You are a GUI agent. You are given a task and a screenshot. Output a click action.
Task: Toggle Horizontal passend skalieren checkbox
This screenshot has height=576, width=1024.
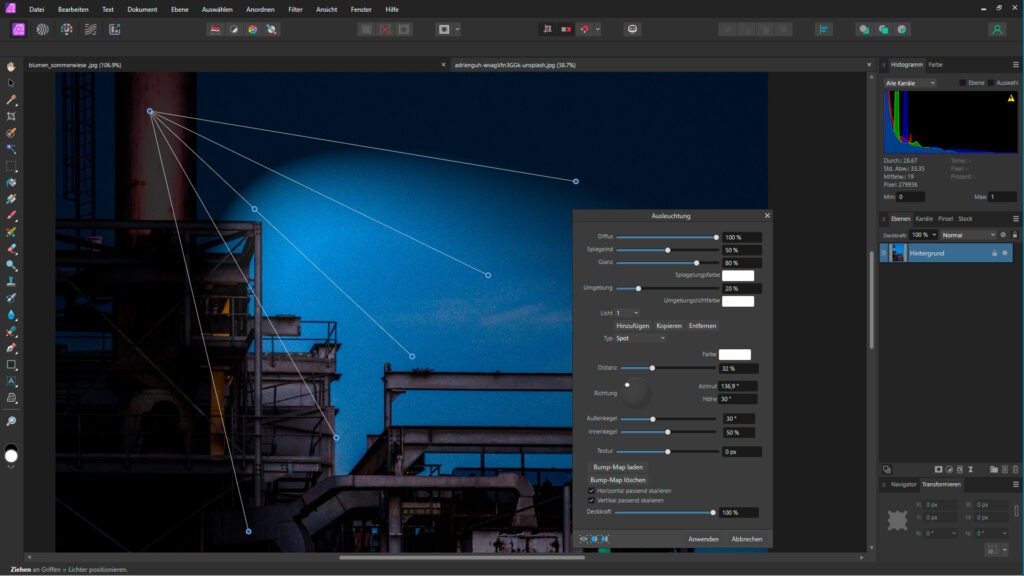pos(591,490)
